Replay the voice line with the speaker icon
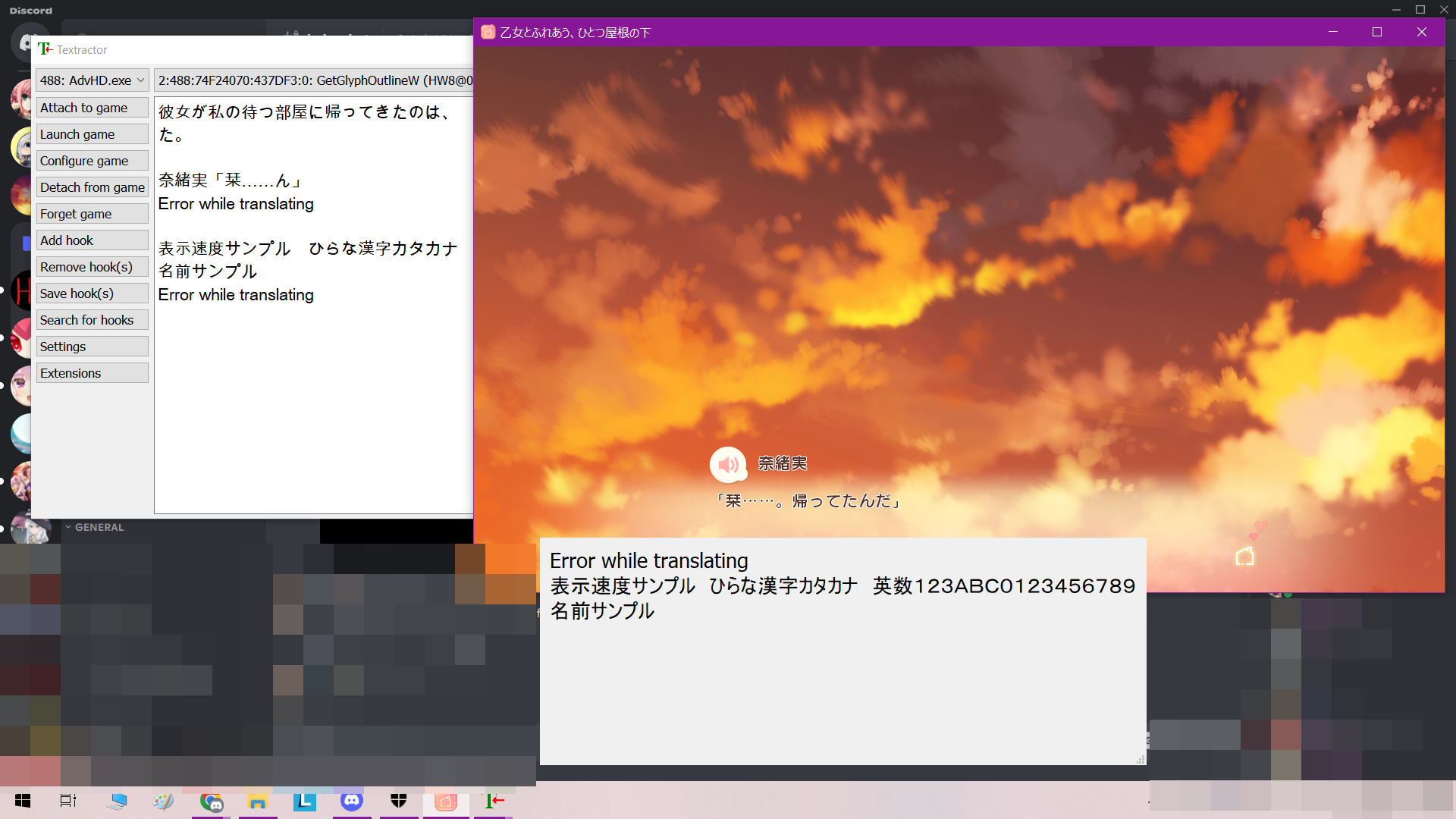The image size is (1456, 819). [x=728, y=464]
